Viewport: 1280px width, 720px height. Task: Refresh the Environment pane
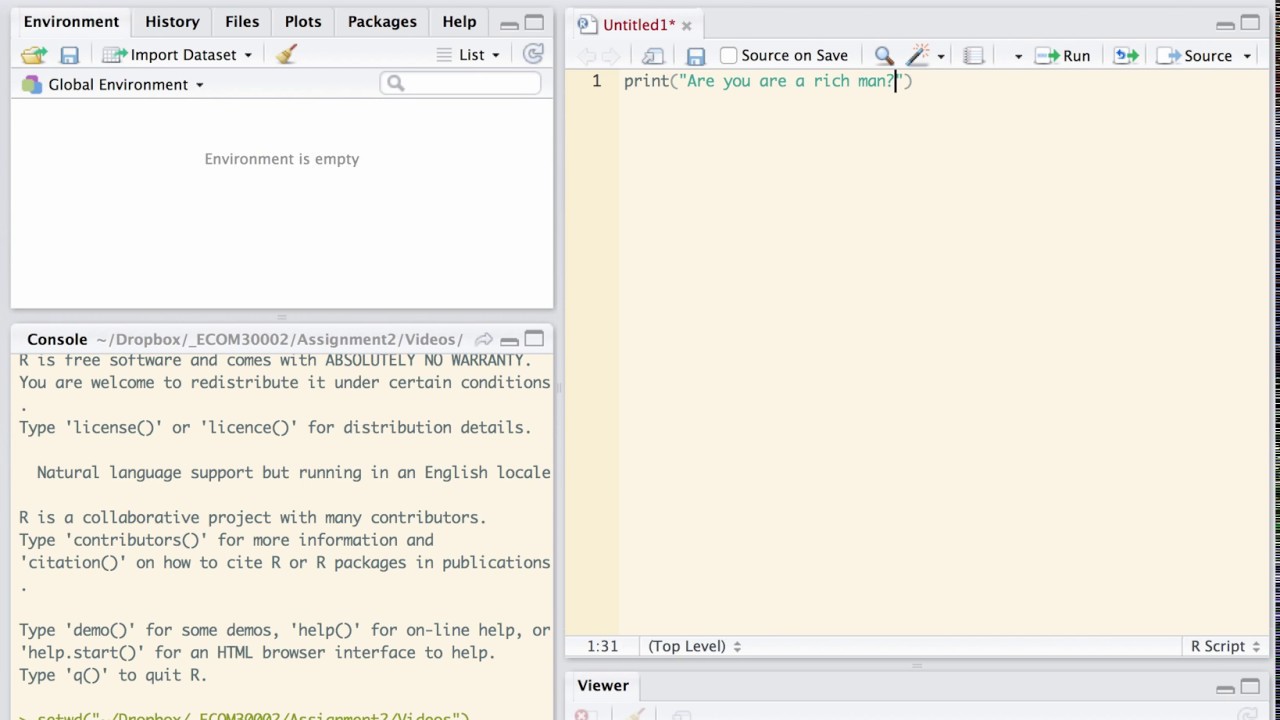coord(533,55)
